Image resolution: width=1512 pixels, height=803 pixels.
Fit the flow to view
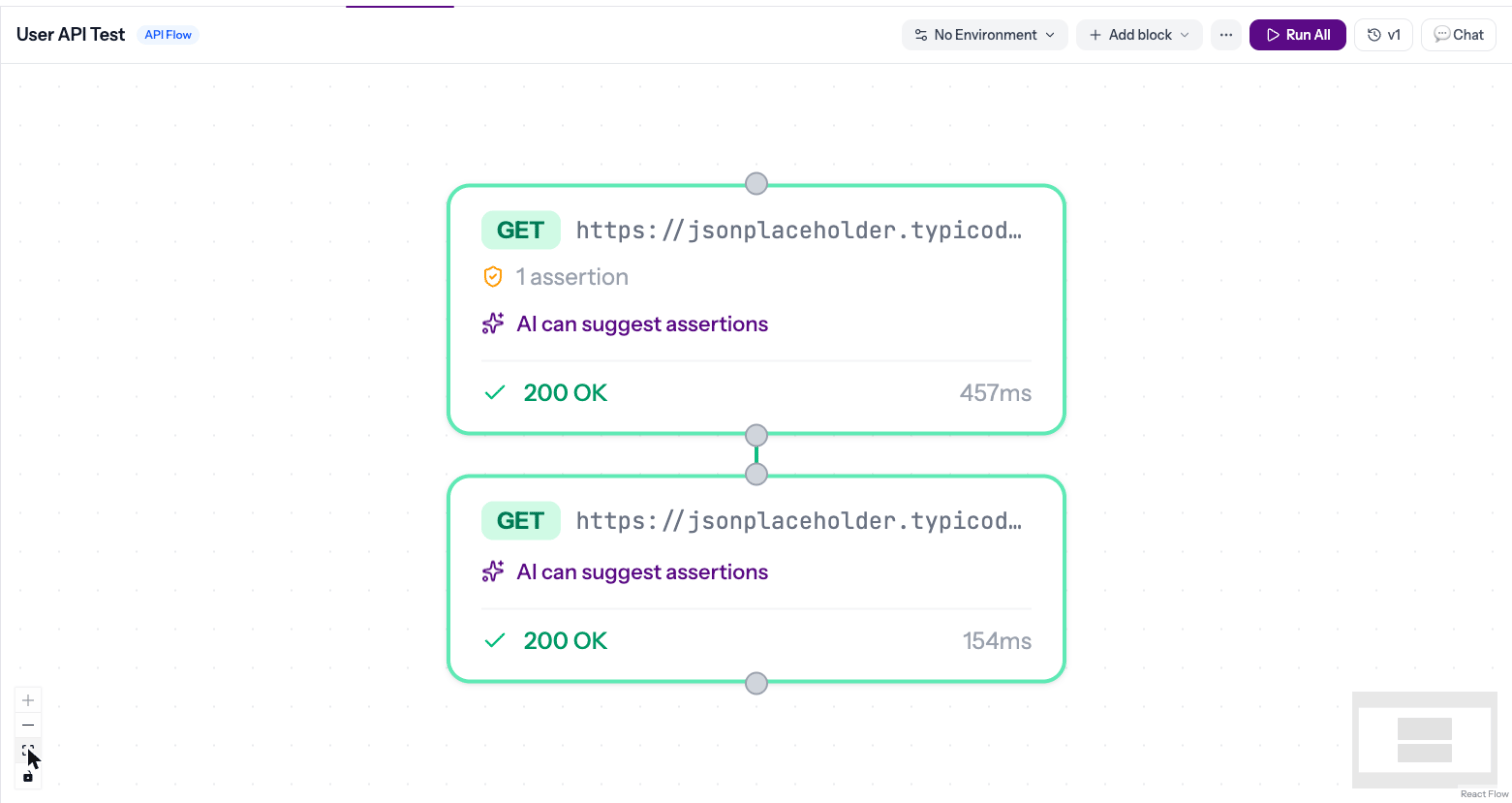click(x=28, y=750)
